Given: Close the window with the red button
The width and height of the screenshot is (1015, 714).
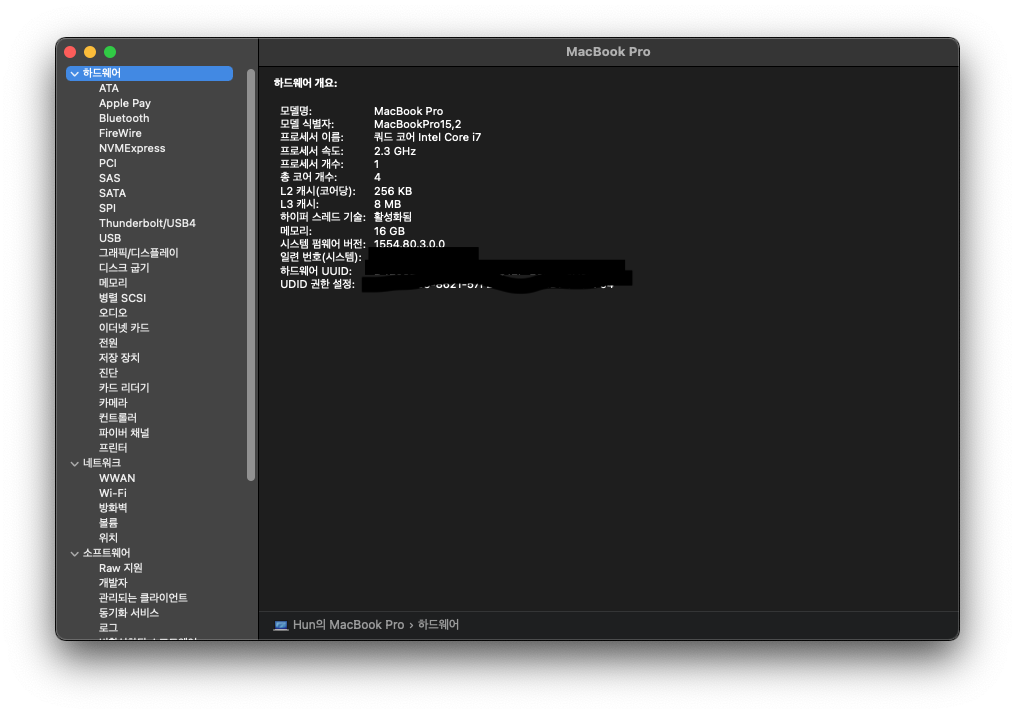Looking at the screenshot, I should point(71,52).
